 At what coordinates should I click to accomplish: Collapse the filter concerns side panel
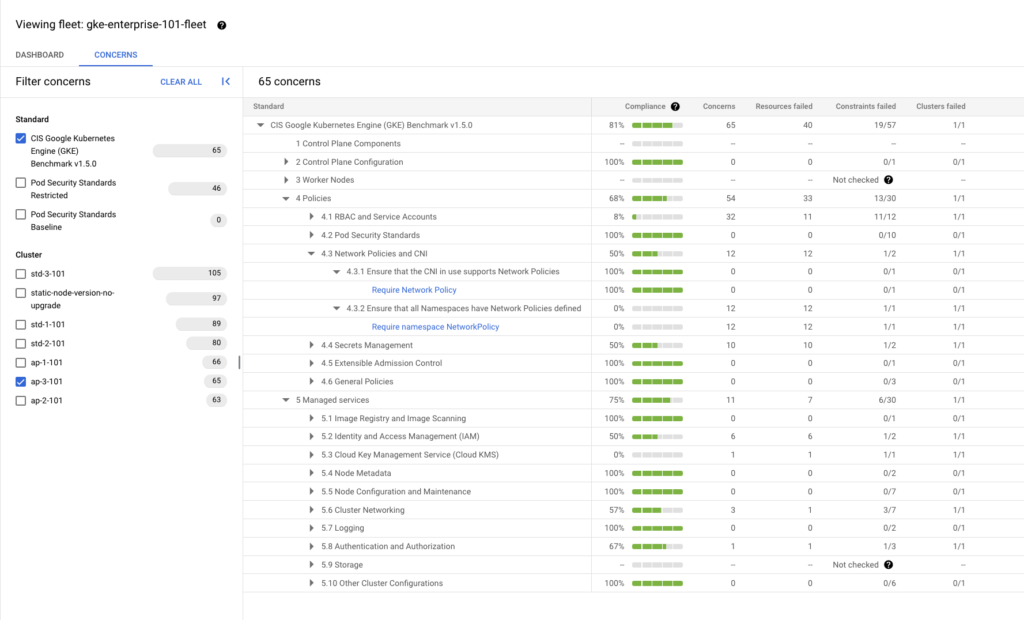[x=226, y=82]
